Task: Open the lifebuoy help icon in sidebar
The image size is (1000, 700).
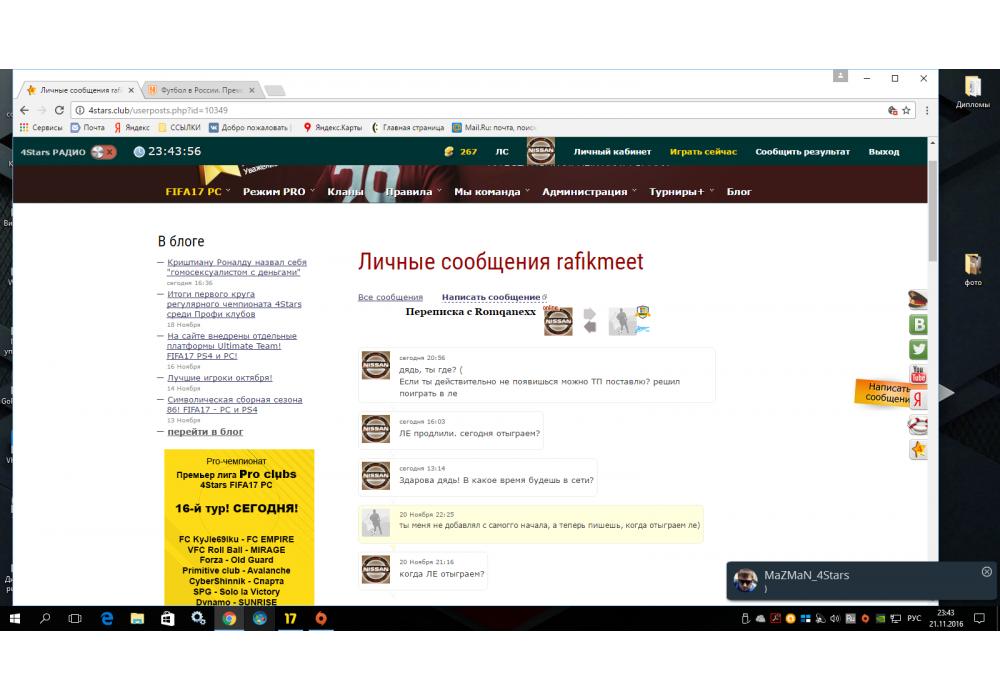Action: (918, 425)
